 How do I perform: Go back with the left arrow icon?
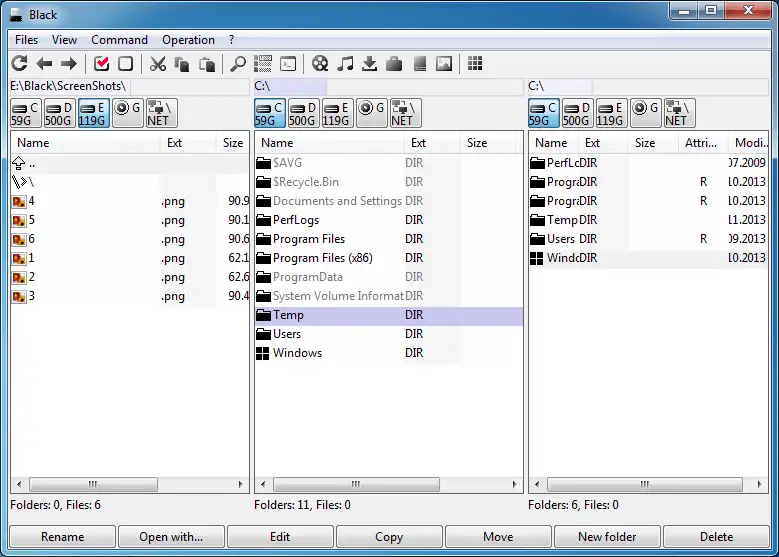[x=45, y=64]
